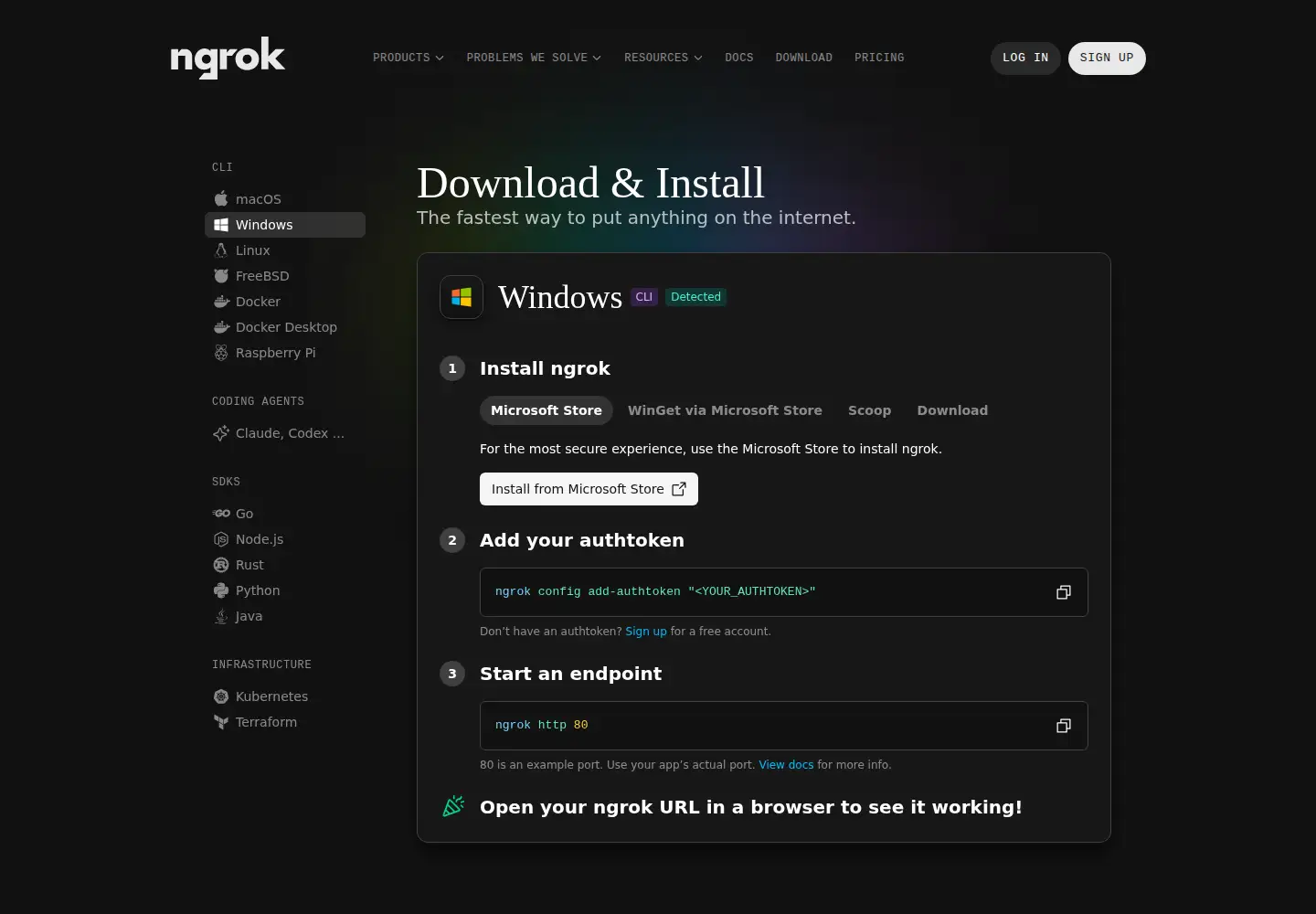This screenshot has height=914, width=1316.
Task: Select the macOS Apple icon in sidebar
Action: click(x=221, y=198)
